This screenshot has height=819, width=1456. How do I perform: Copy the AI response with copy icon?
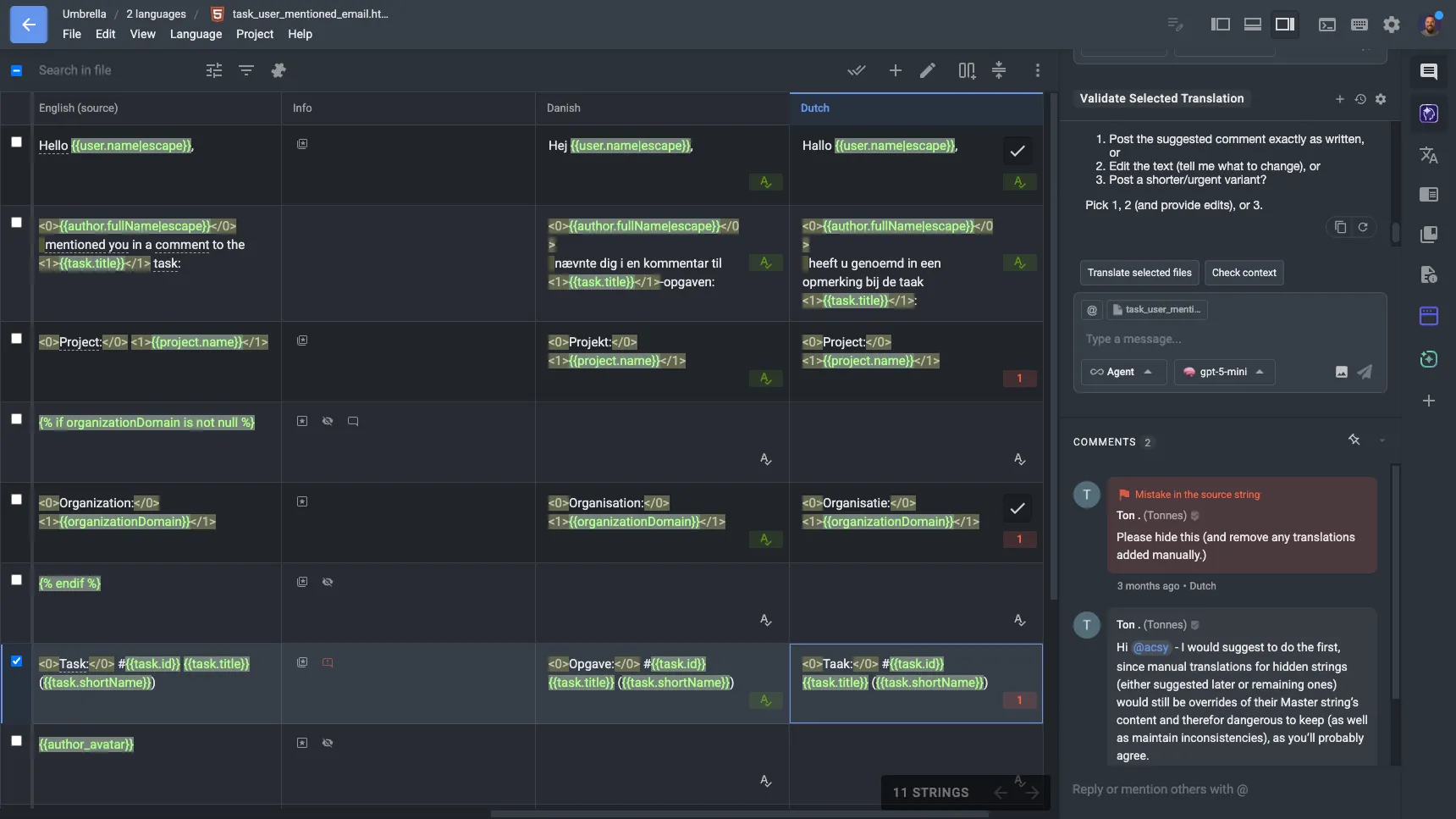(1340, 227)
